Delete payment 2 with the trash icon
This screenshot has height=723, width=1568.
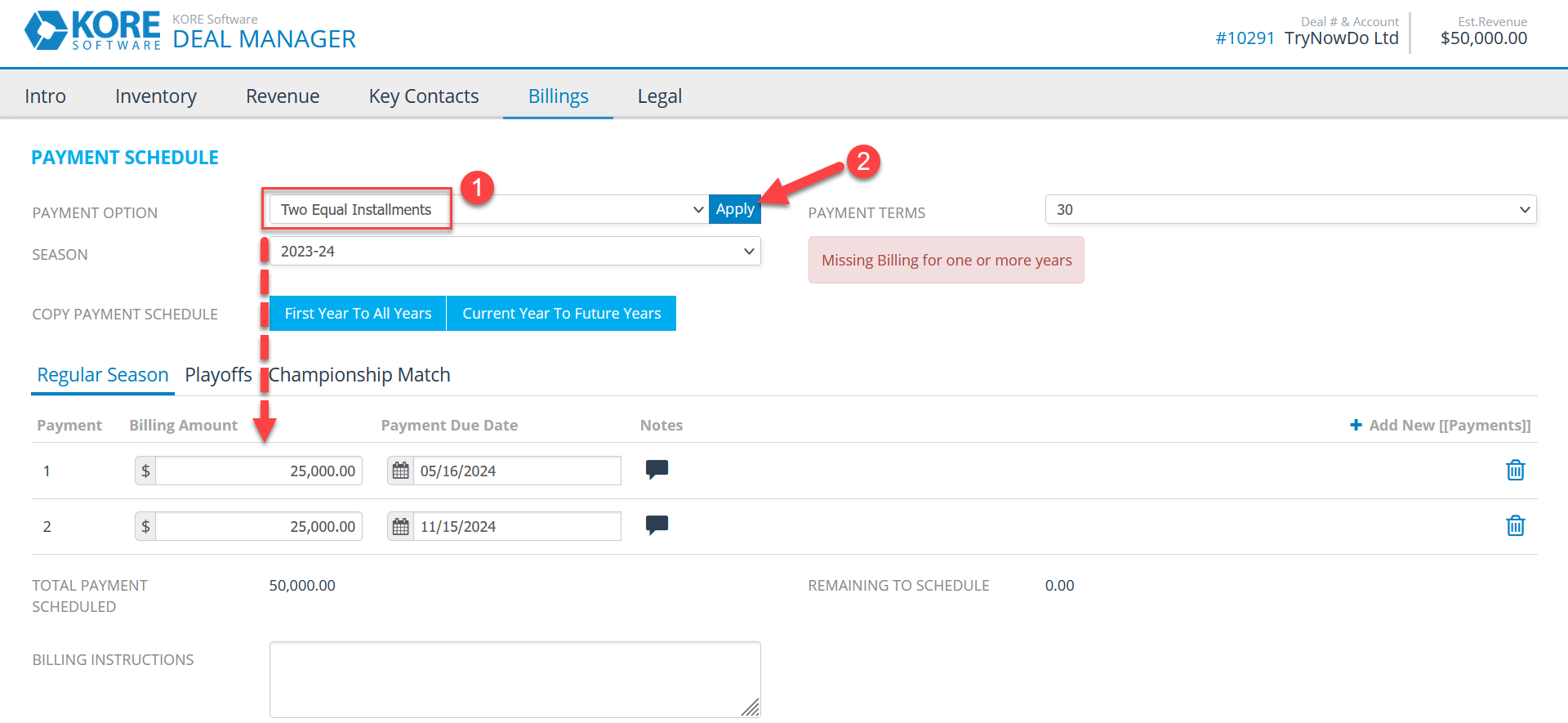tap(1516, 525)
